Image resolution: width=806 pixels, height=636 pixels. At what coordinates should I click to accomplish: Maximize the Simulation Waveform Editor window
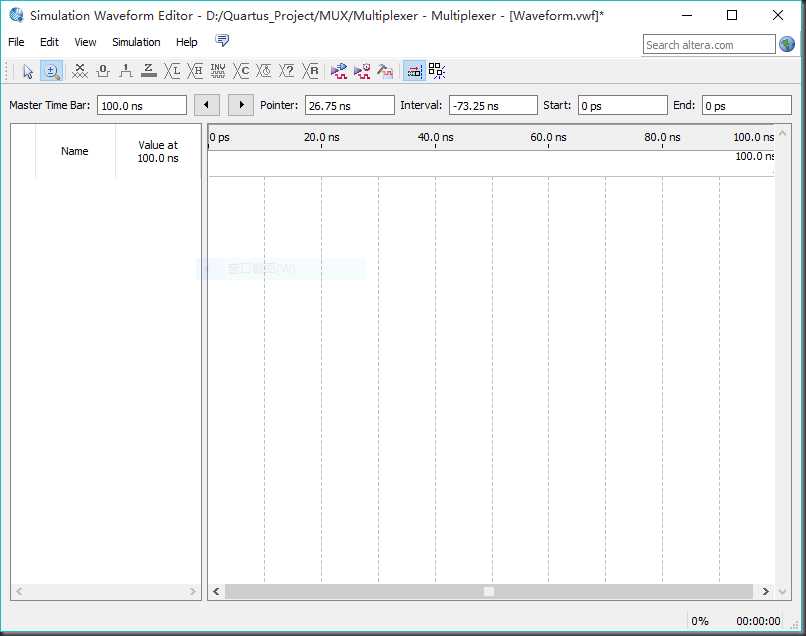(732, 15)
